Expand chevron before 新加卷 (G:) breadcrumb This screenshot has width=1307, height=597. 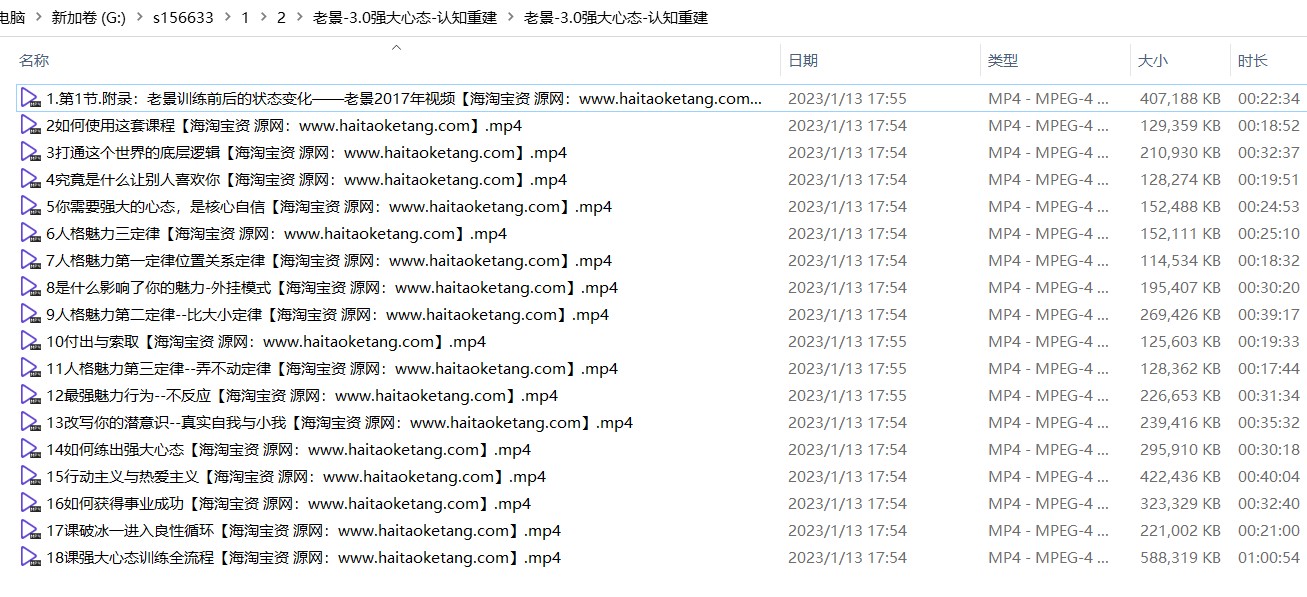tap(37, 17)
